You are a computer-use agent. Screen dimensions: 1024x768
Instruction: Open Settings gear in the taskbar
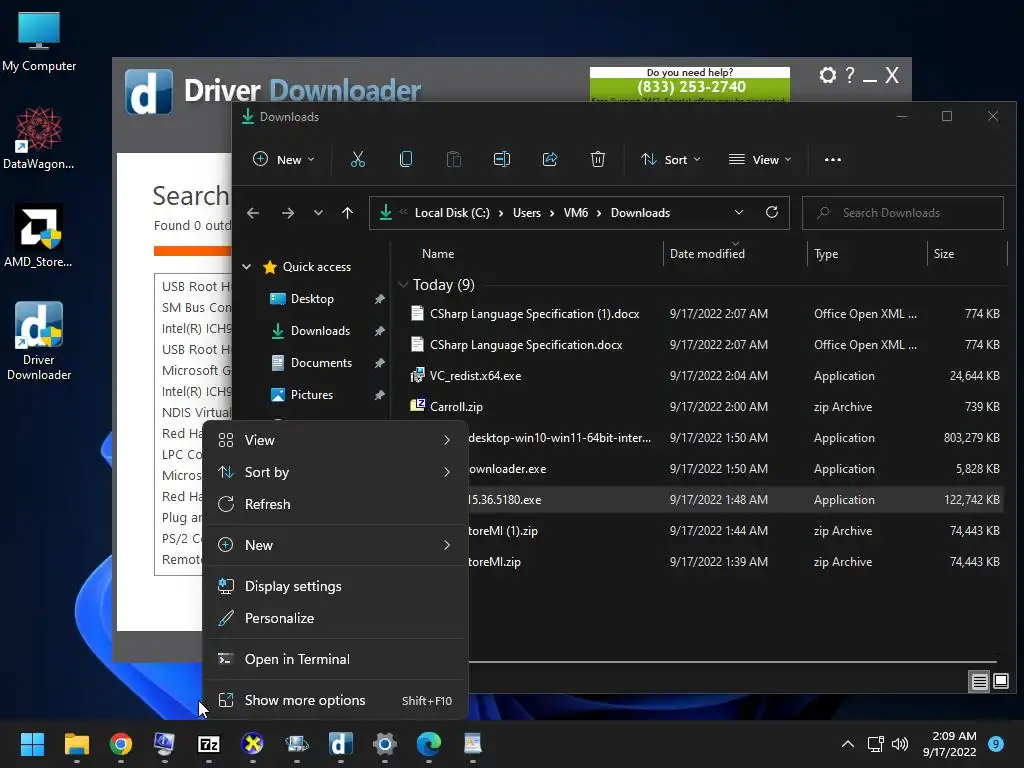click(x=385, y=744)
